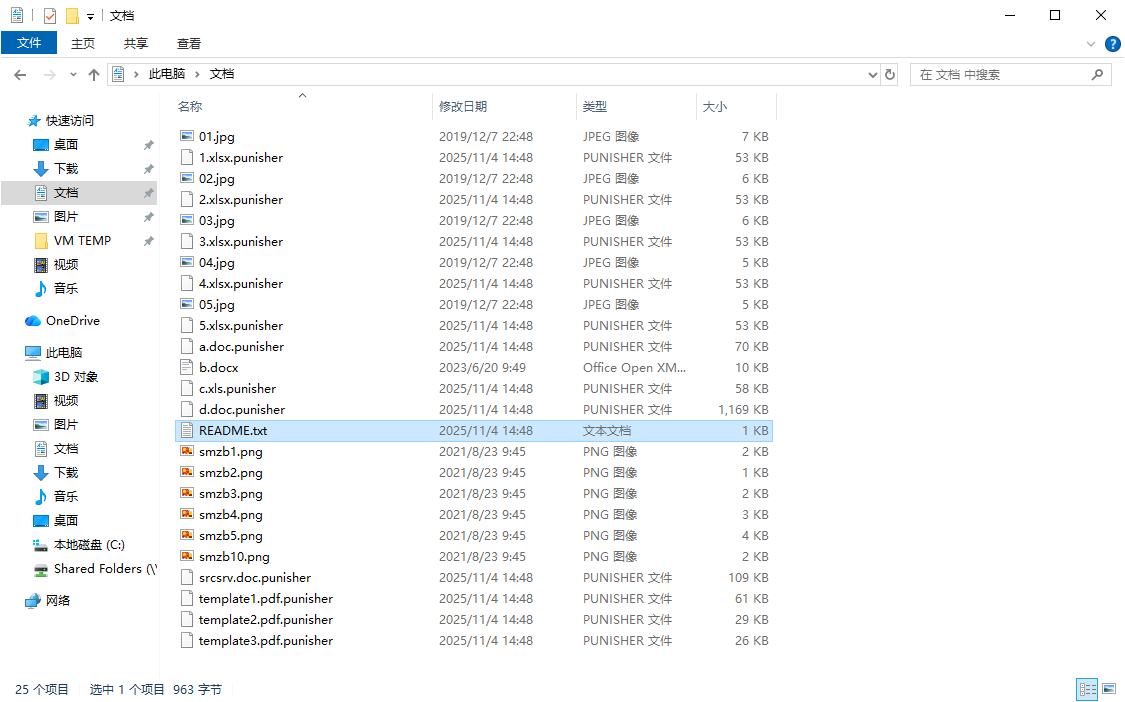Switch to large icons view mode
The width and height of the screenshot is (1125, 702).
(x=1108, y=689)
